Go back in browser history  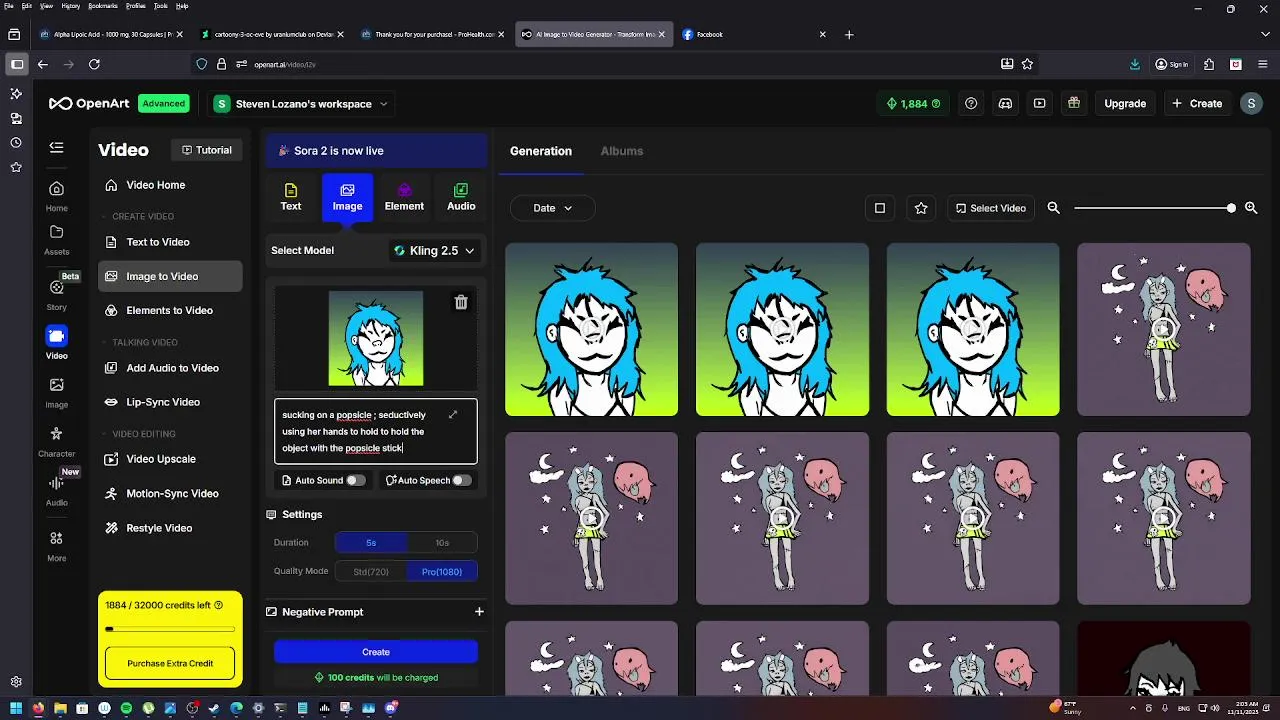43,64
